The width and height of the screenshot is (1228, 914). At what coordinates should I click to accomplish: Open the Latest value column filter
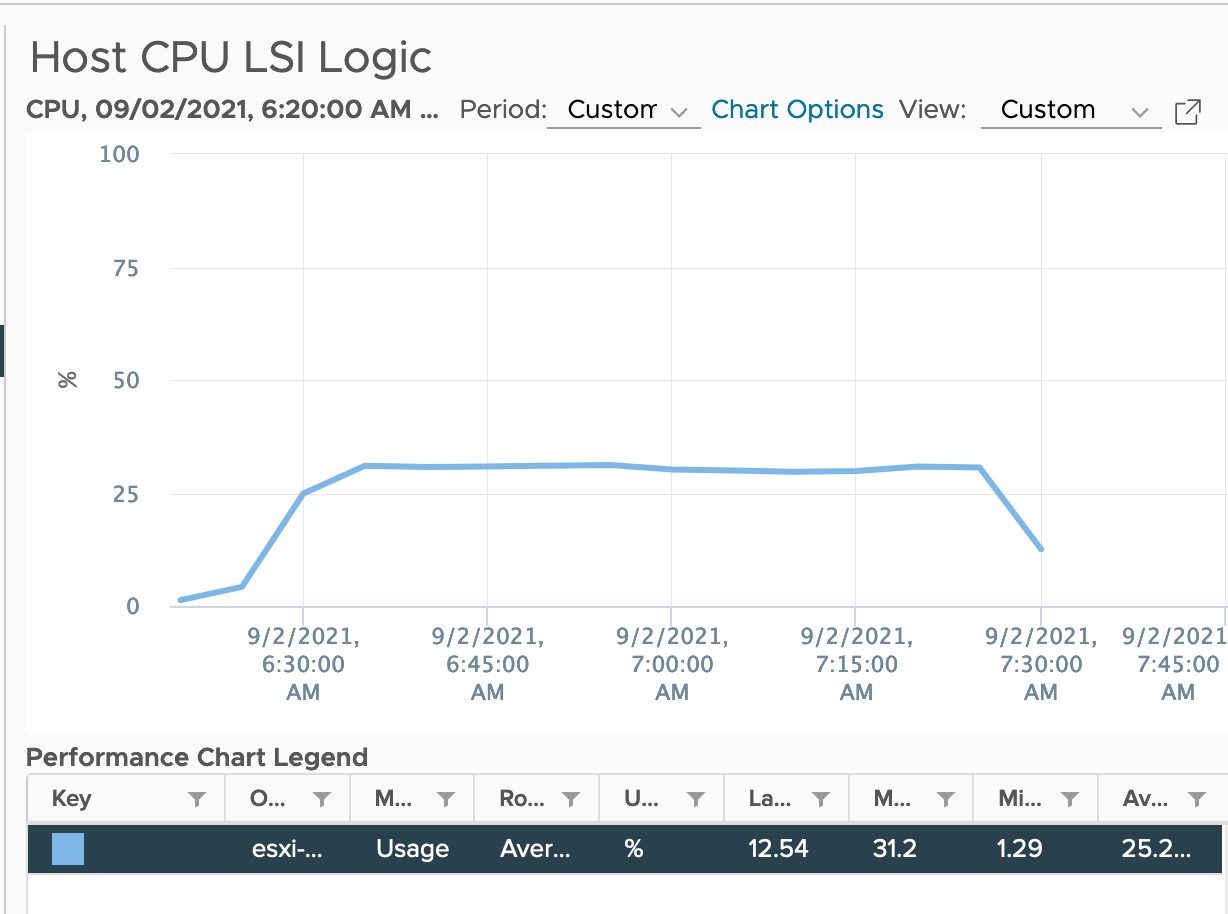821,798
